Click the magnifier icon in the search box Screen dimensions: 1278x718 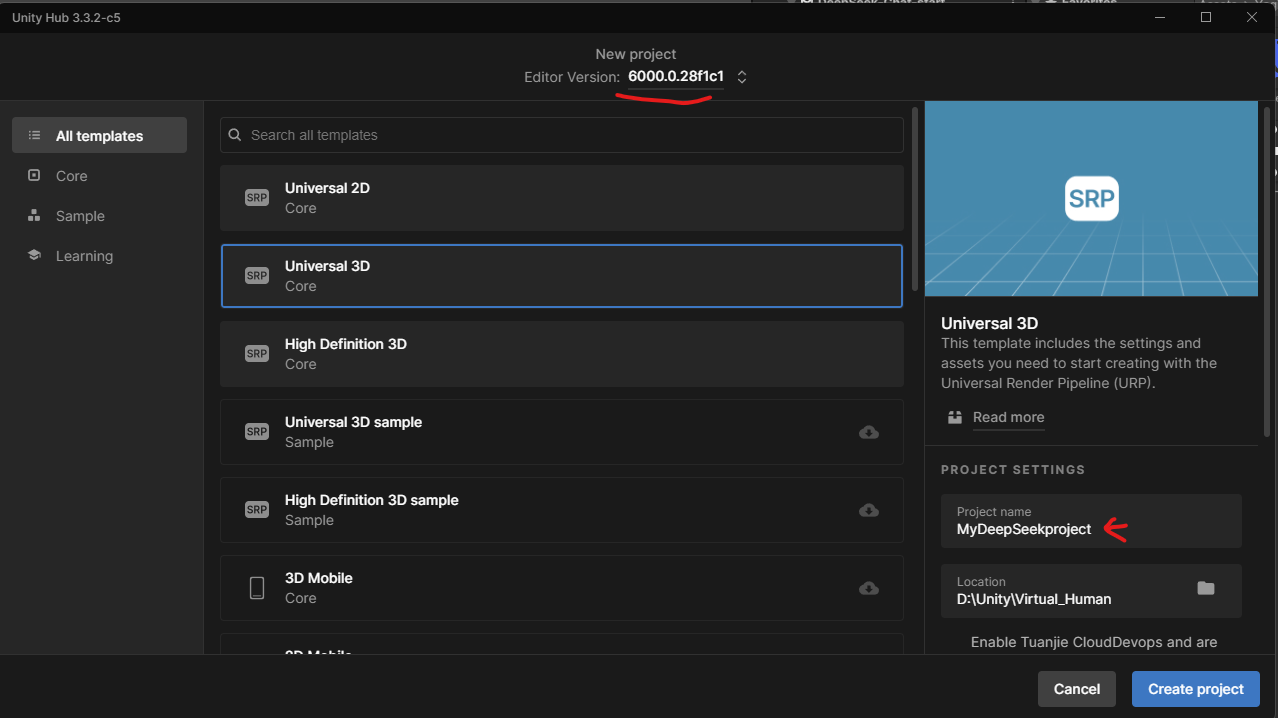pos(235,135)
